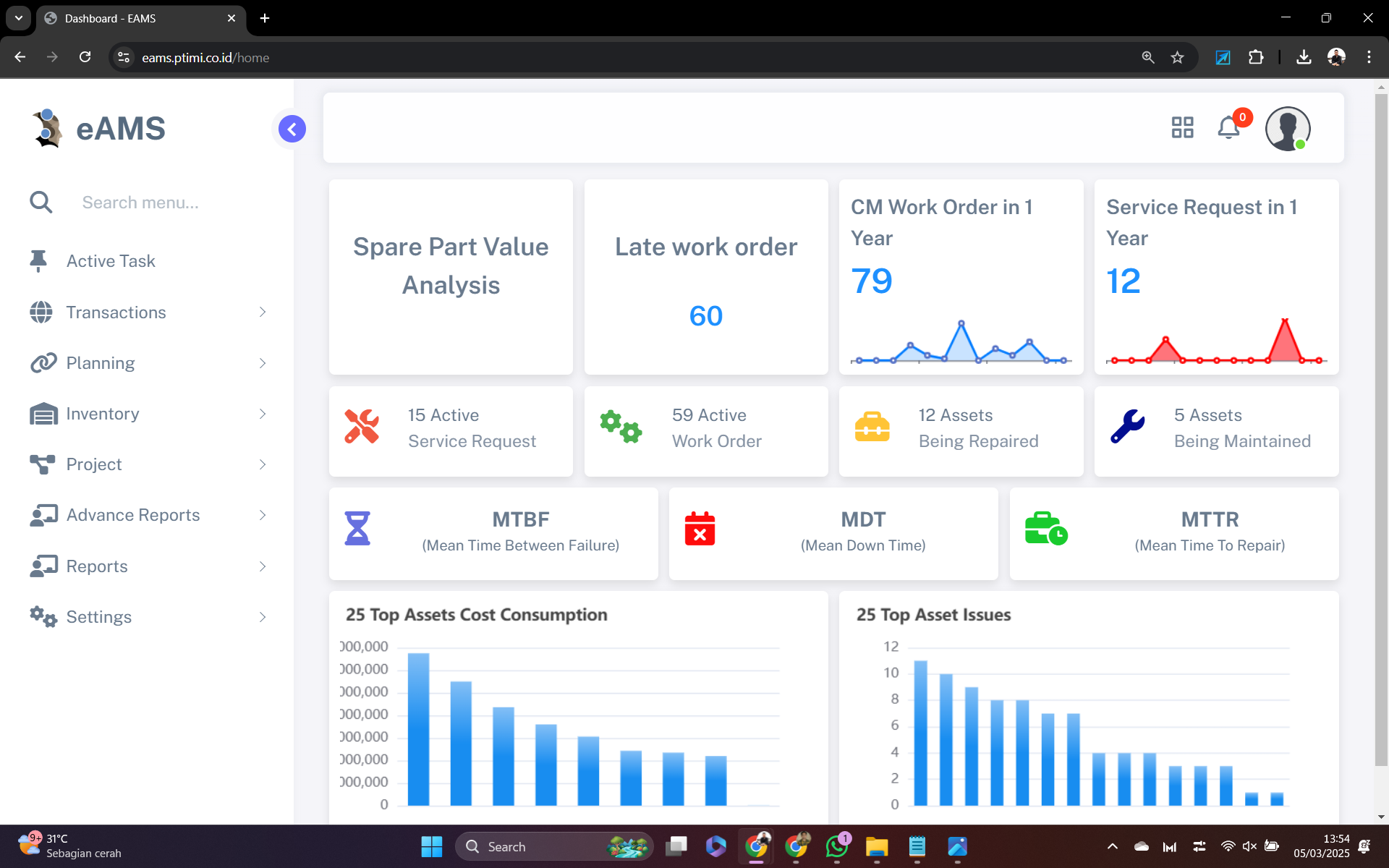Expand the Transactions menu
The height and width of the screenshot is (868, 1389).
pyautogui.click(x=116, y=312)
